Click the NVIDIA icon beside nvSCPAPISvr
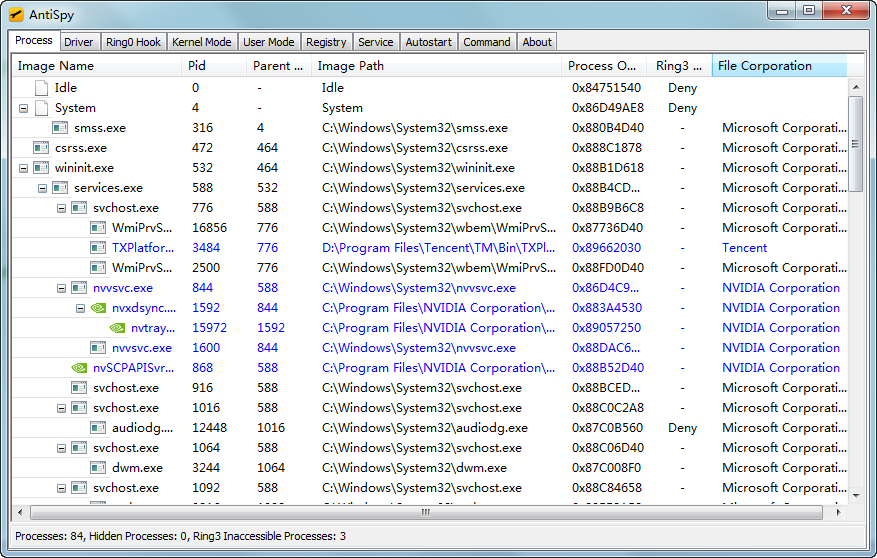Viewport: 877px width, 558px height. pos(79,368)
